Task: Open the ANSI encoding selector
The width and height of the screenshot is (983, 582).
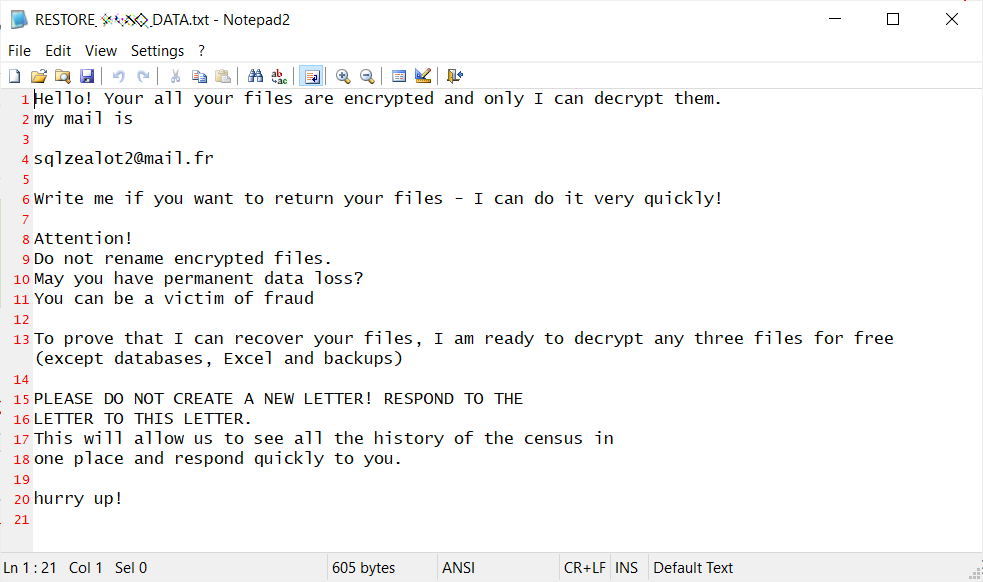Action: point(458,568)
